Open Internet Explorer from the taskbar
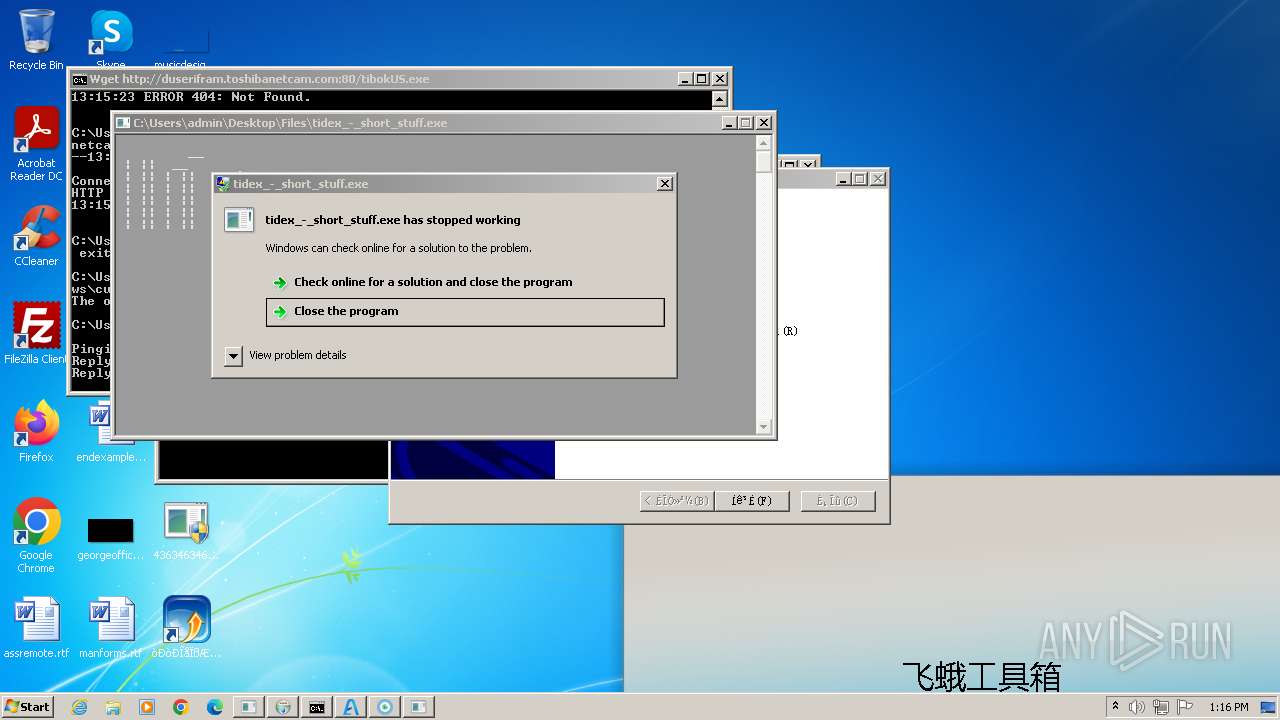The image size is (1280, 720). [x=79, y=707]
